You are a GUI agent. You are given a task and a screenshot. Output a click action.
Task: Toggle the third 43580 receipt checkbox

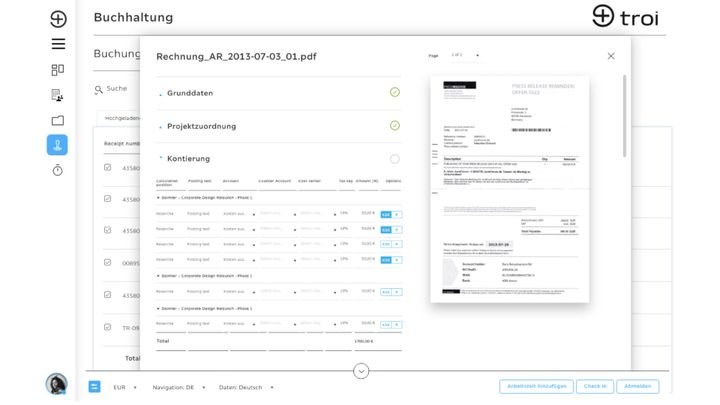107,230
